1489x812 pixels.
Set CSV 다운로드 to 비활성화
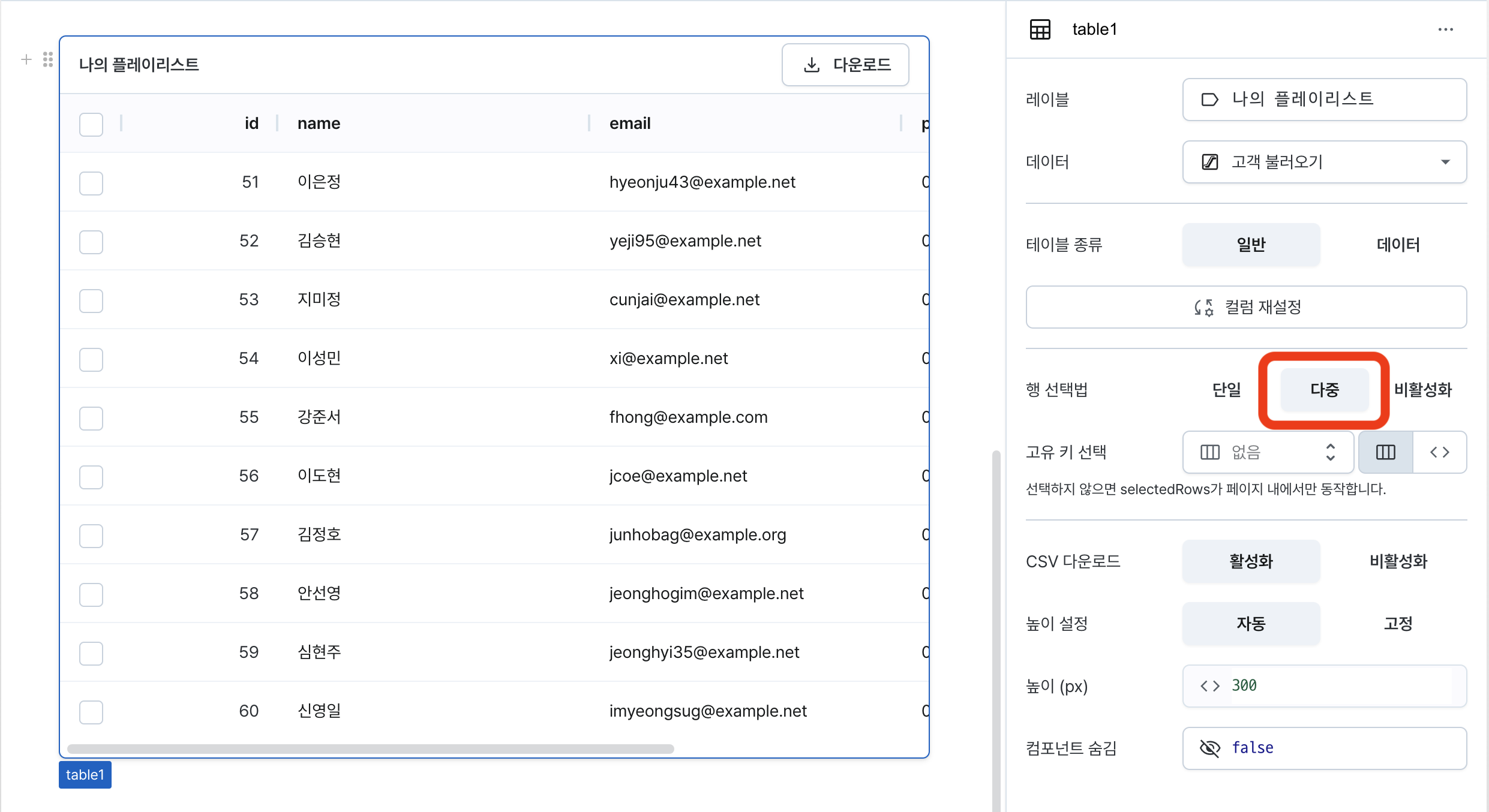(x=1398, y=561)
